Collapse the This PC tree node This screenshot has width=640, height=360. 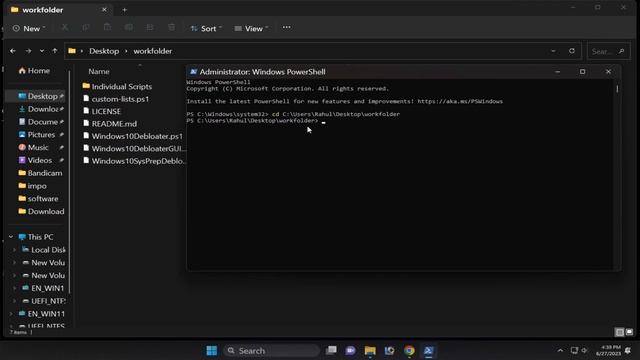pyautogui.click(x=11, y=237)
